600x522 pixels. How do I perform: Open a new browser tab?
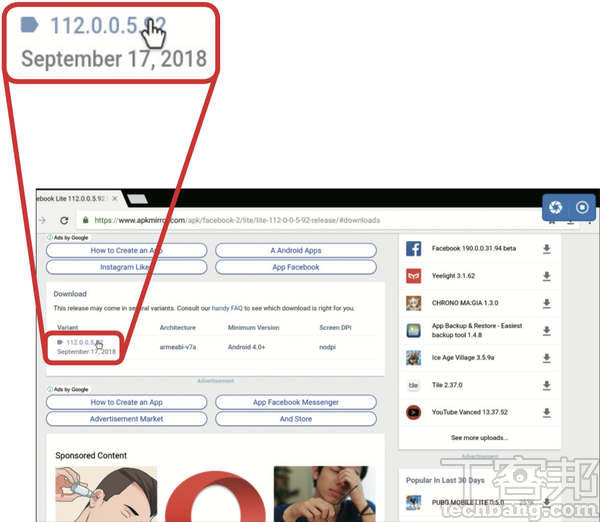click(x=137, y=199)
